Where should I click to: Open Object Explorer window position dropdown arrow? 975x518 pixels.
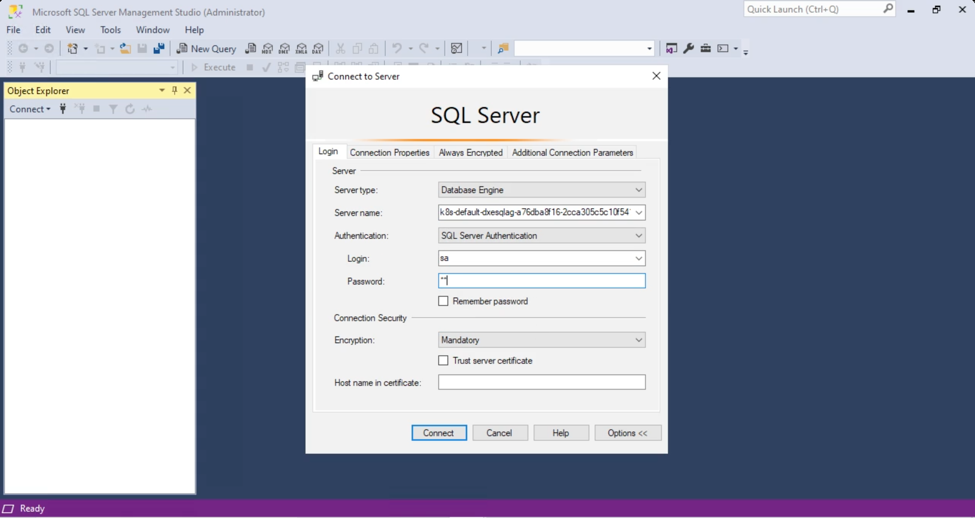click(x=162, y=90)
